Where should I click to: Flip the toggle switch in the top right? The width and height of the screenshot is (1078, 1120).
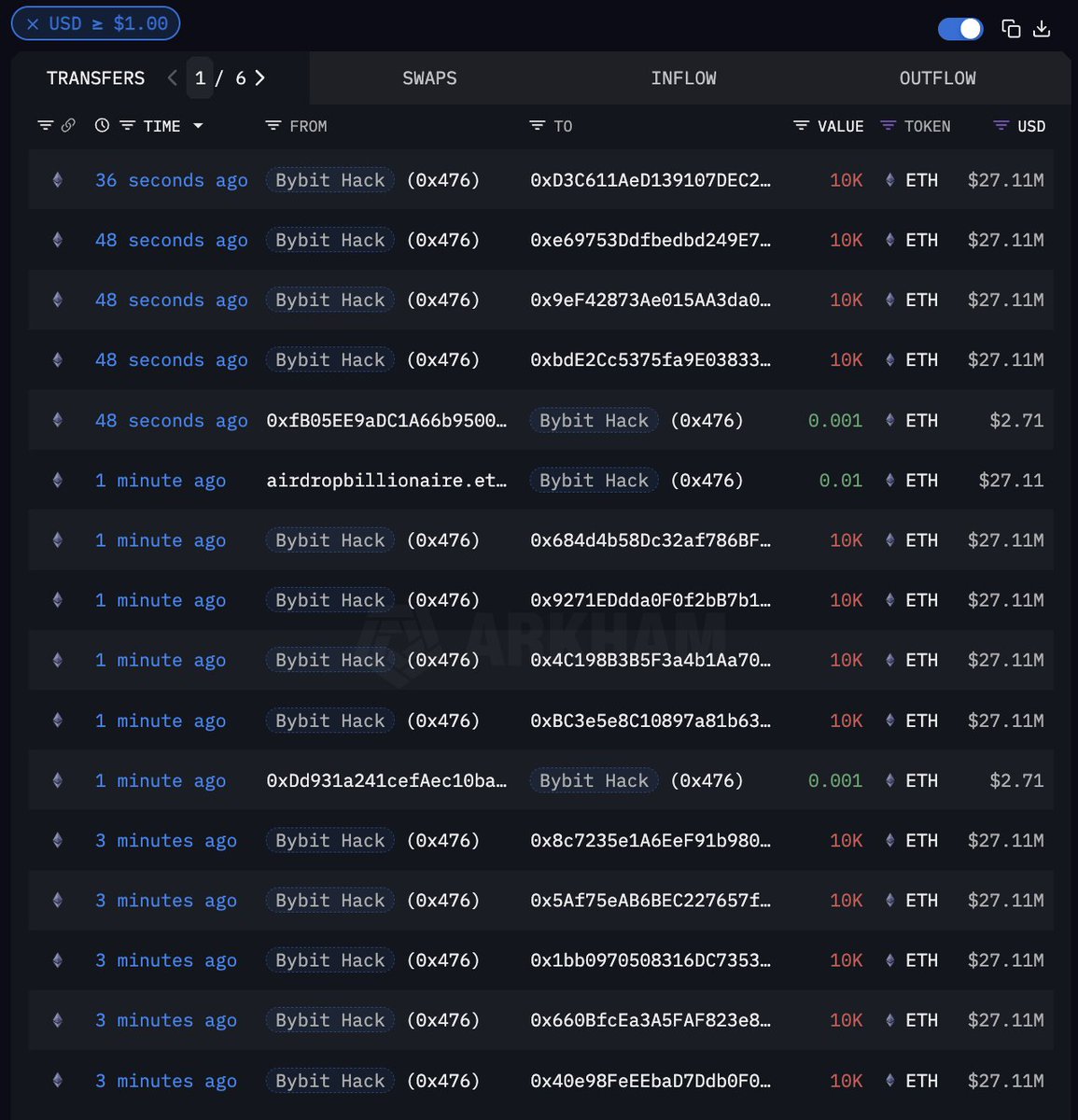point(959,29)
